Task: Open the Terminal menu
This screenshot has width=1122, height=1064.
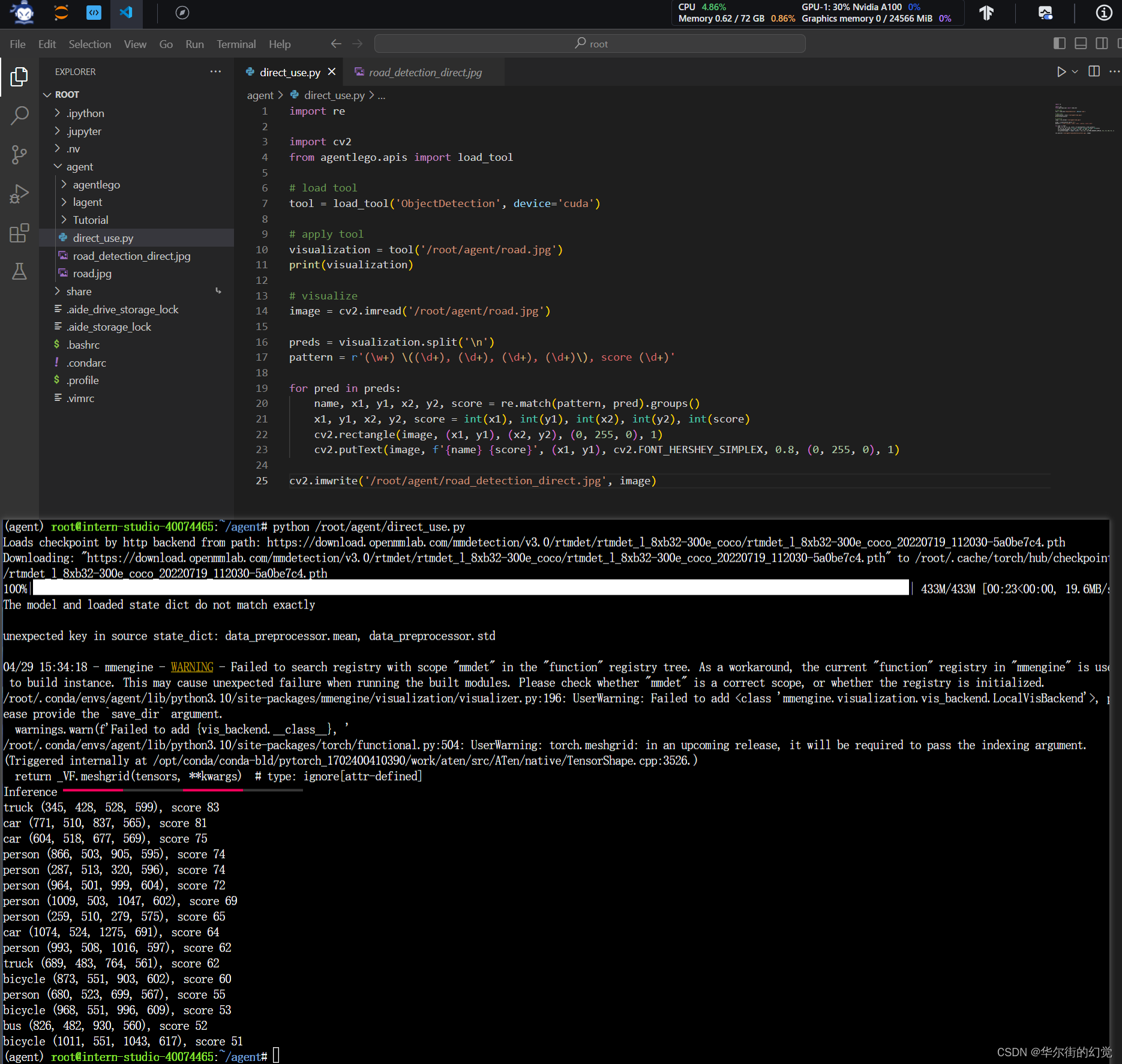Action: 236,44
